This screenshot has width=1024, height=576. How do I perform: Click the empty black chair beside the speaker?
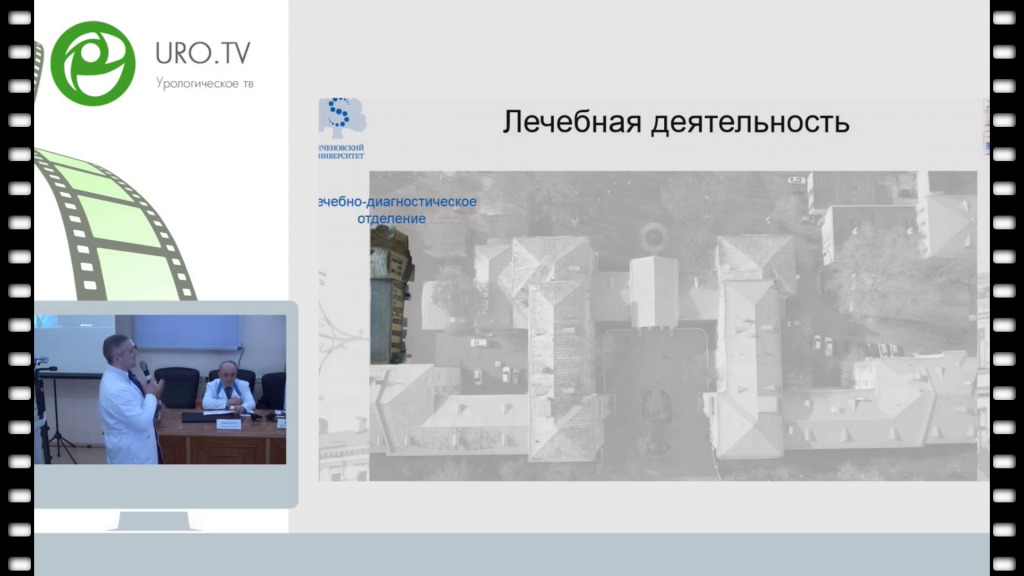[180, 385]
